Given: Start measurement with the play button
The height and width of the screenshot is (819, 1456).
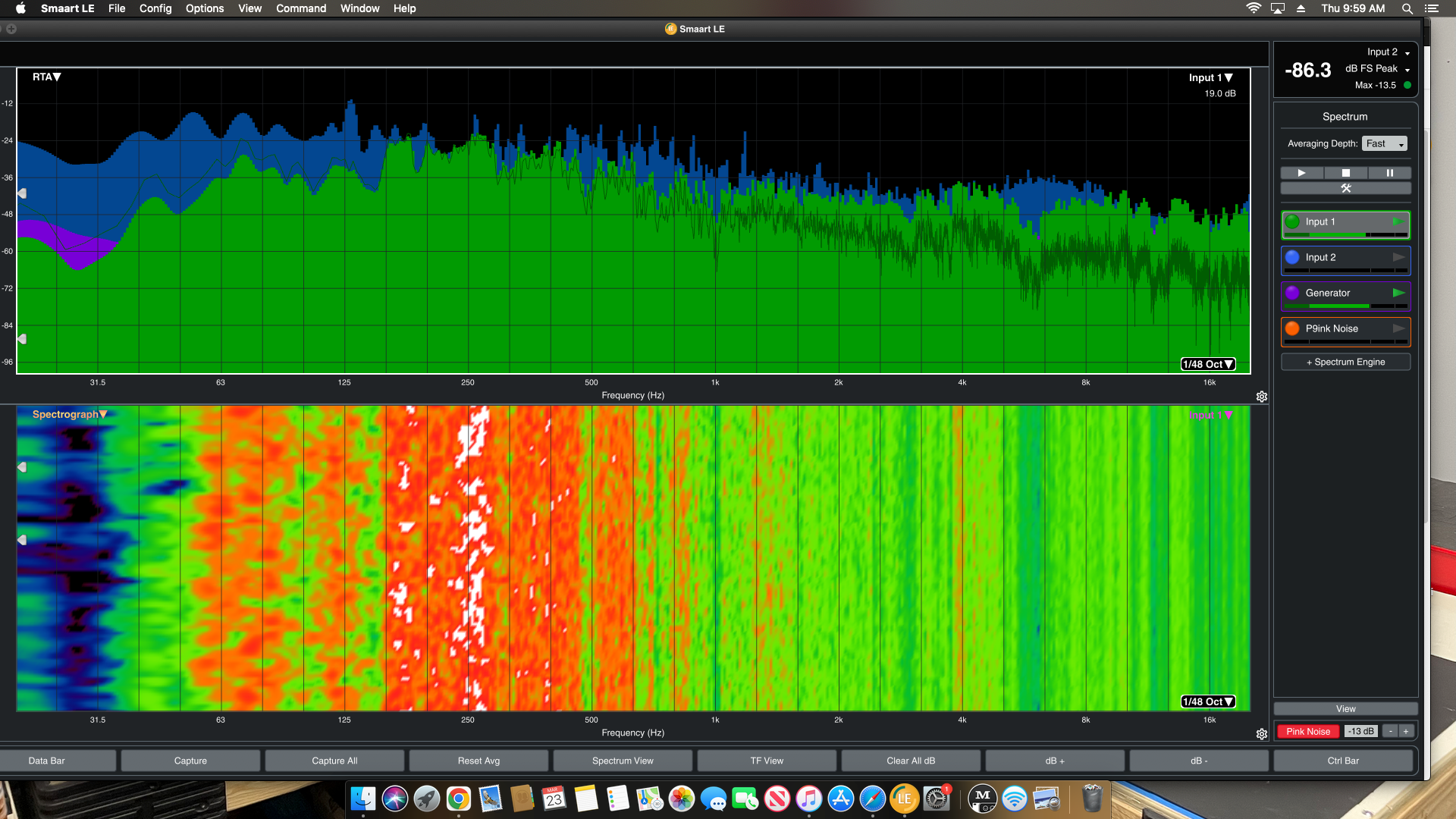Looking at the screenshot, I should pyautogui.click(x=1302, y=173).
